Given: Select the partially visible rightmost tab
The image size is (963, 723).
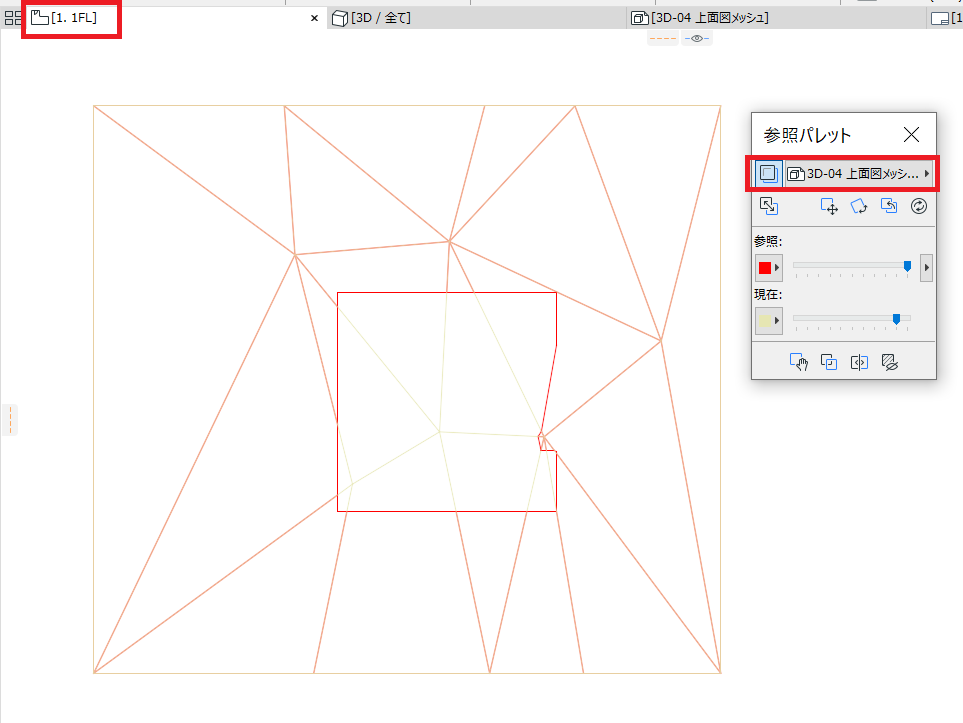Looking at the screenshot, I should [x=946, y=18].
